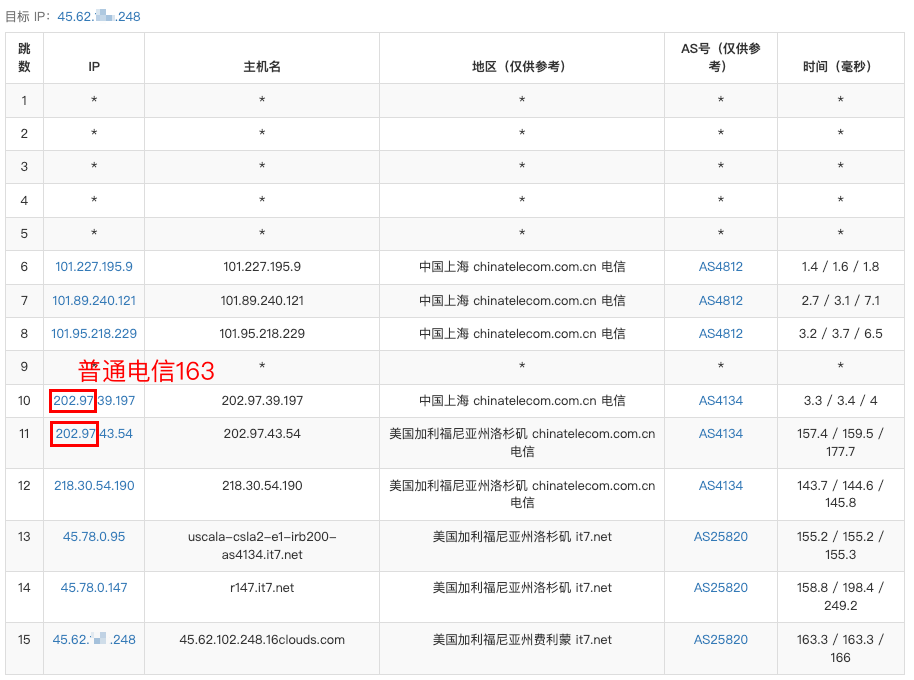Viewport: 914px width, 680px height.
Task: Open the 101.227.195.9 IP link in hop 6
Action: point(94,267)
